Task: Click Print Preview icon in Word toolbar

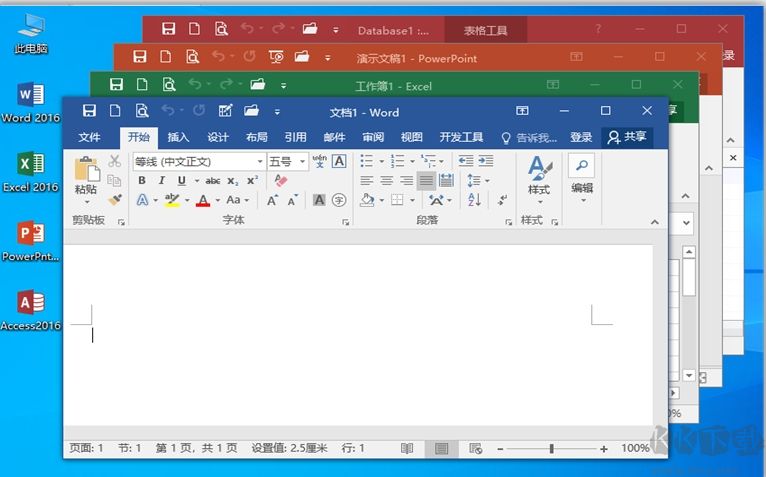Action: 142,111
